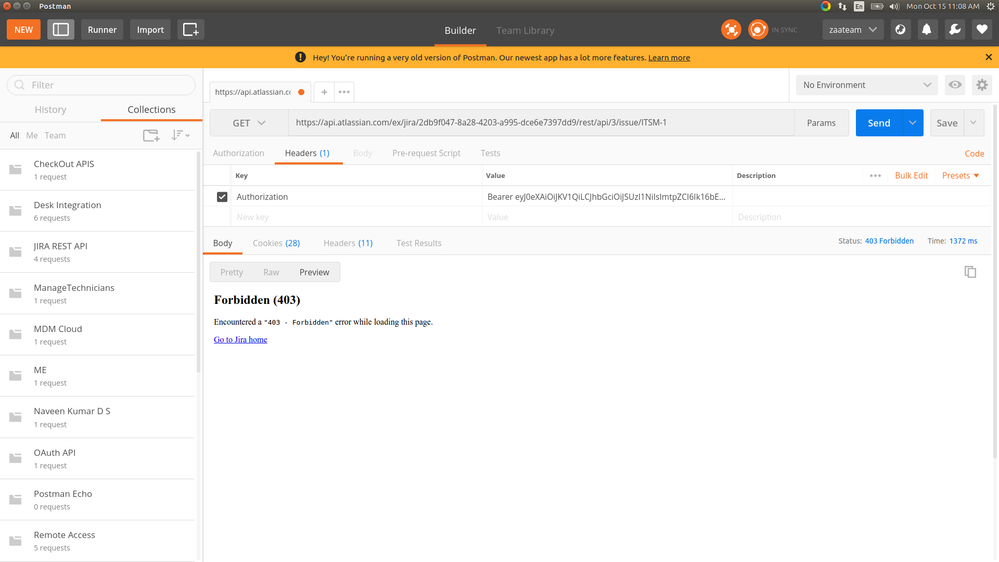Toggle the sidebar layout icon

(x=61, y=30)
